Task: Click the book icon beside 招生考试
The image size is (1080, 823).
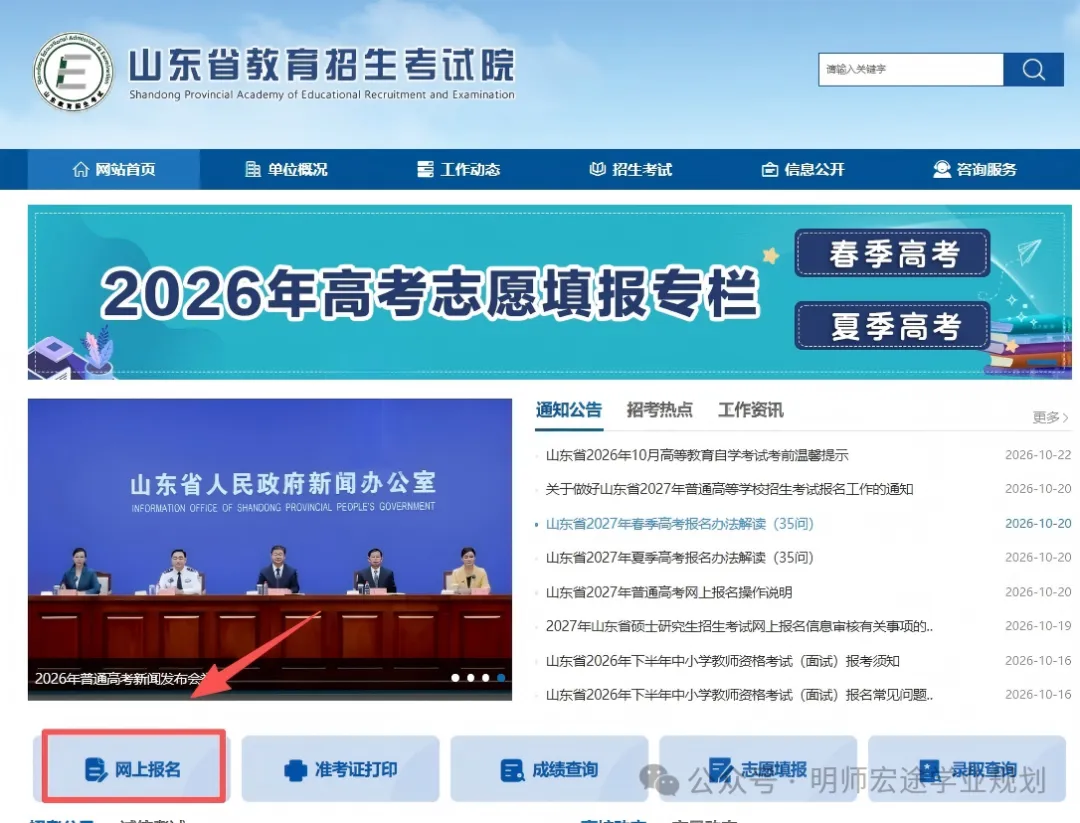Action: 597,169
